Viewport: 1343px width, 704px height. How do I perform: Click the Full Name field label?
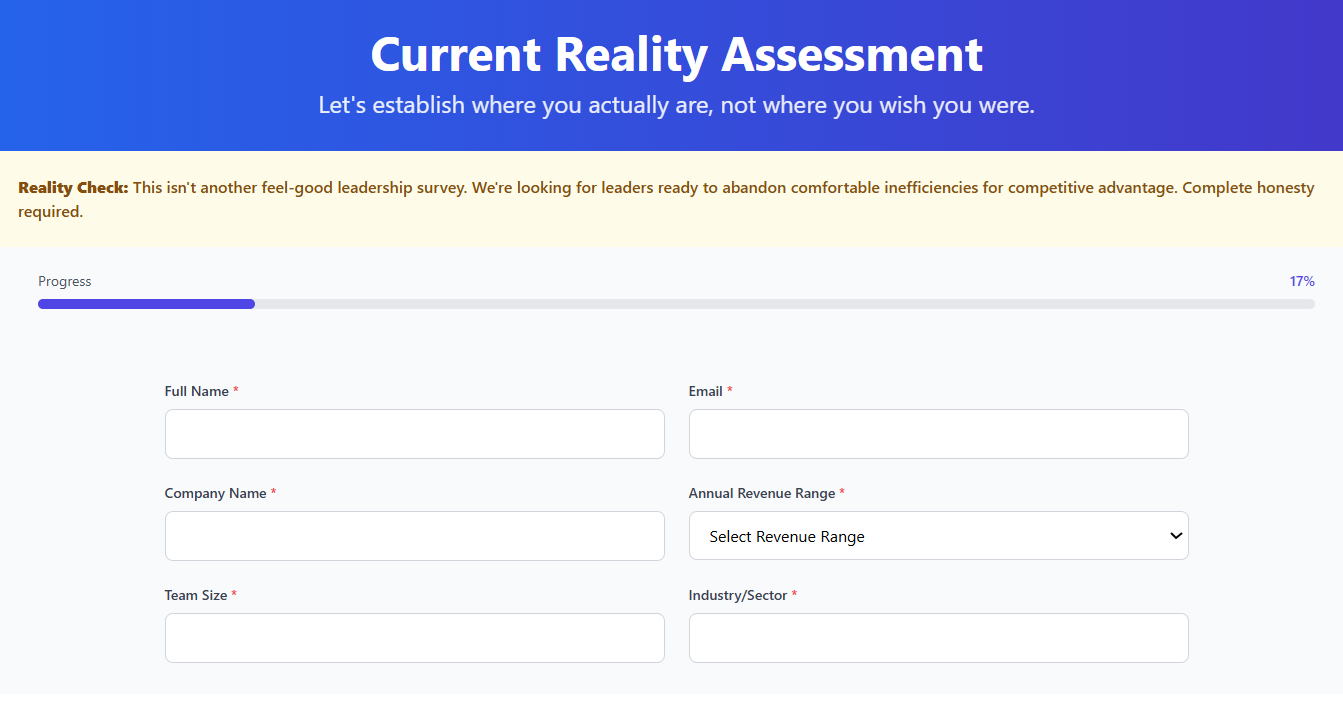point(197,391)
